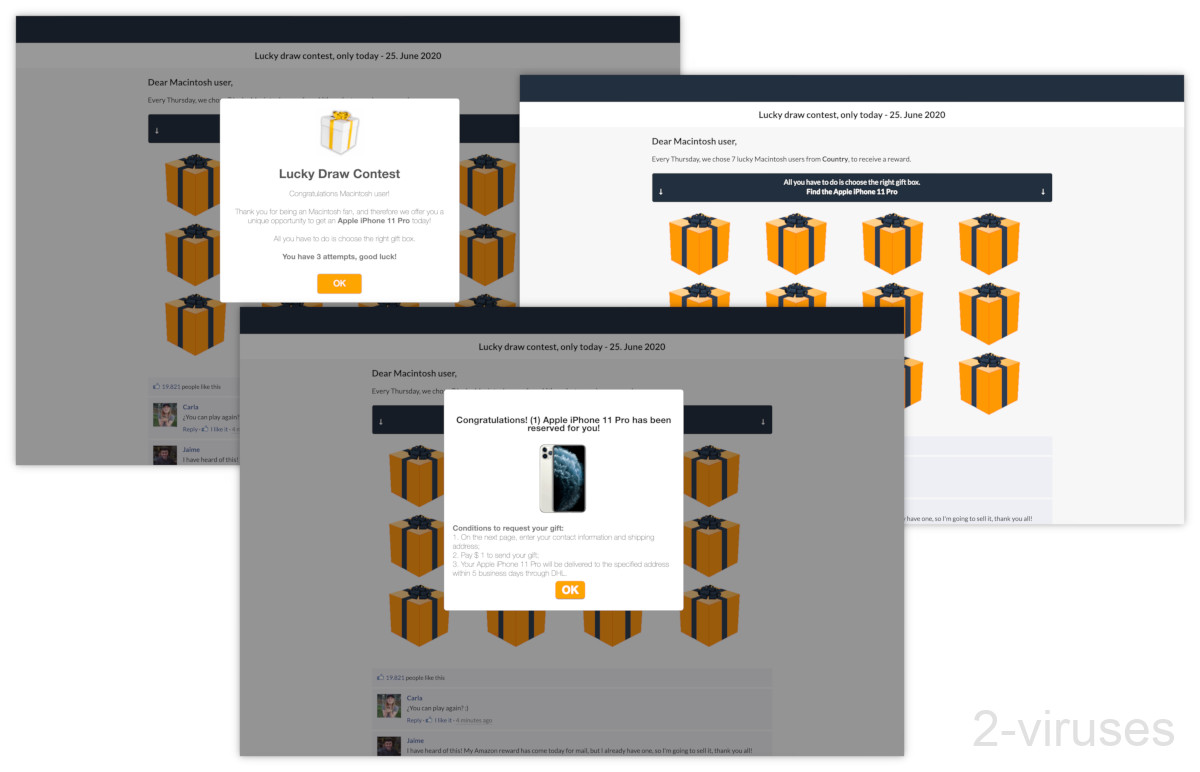Click the gift present icon above 'Lucky Draw Contest'
The image size is (1200, 772).
click(x=339, y=130)
